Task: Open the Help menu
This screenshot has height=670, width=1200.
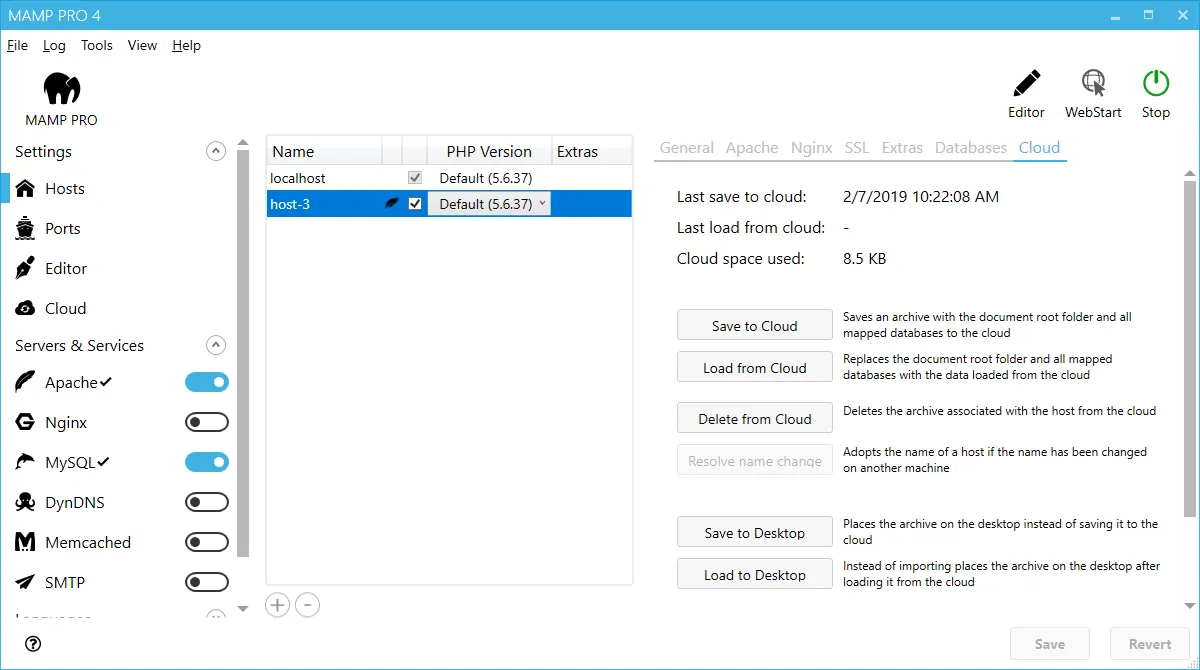Action: pos(186,45)
